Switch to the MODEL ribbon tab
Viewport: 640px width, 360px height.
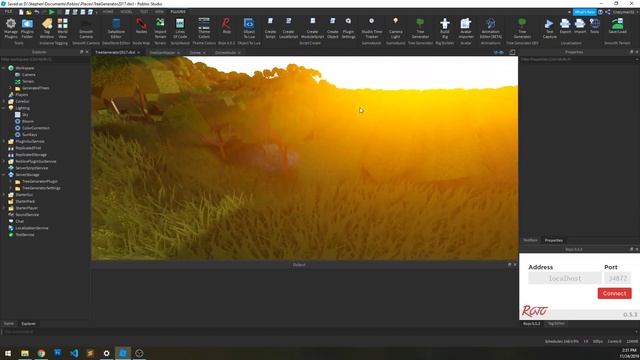[126, 12]
